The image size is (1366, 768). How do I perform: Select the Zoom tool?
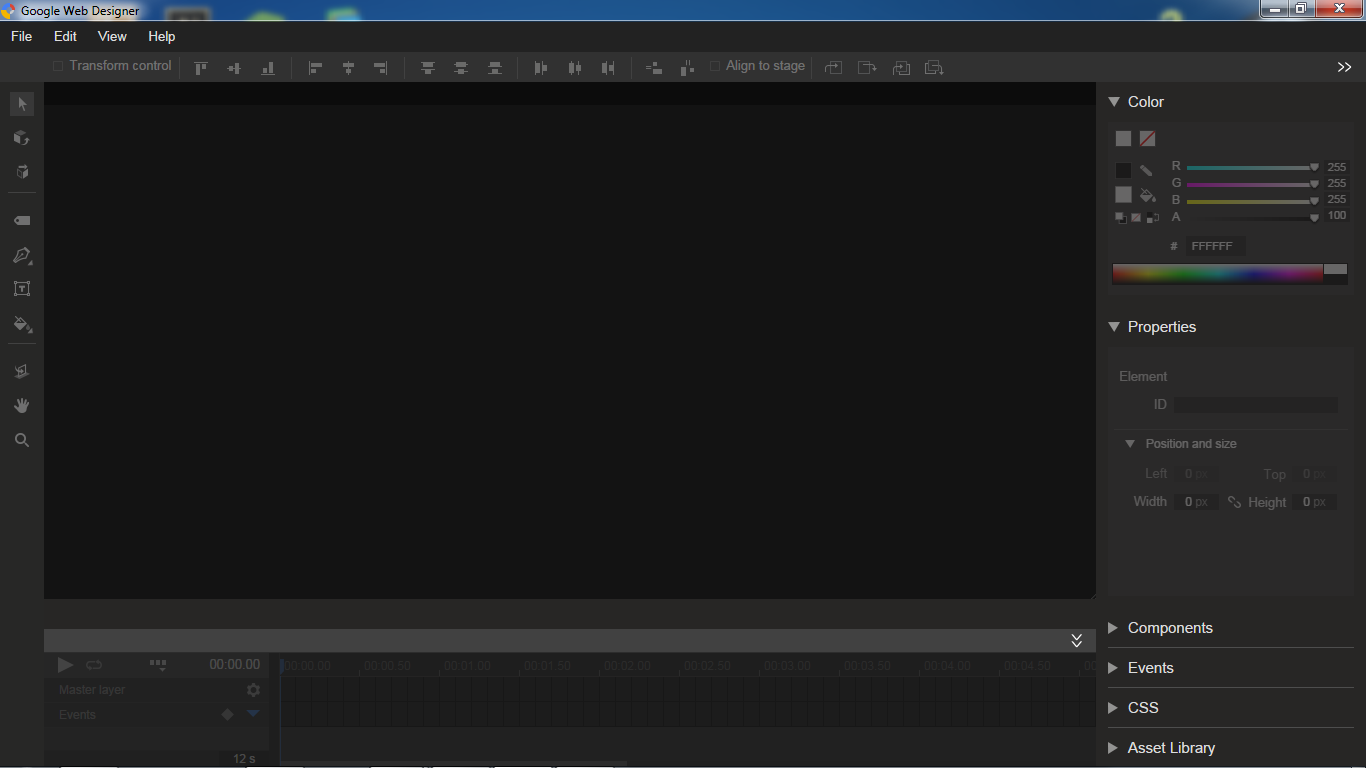[22, 439]
